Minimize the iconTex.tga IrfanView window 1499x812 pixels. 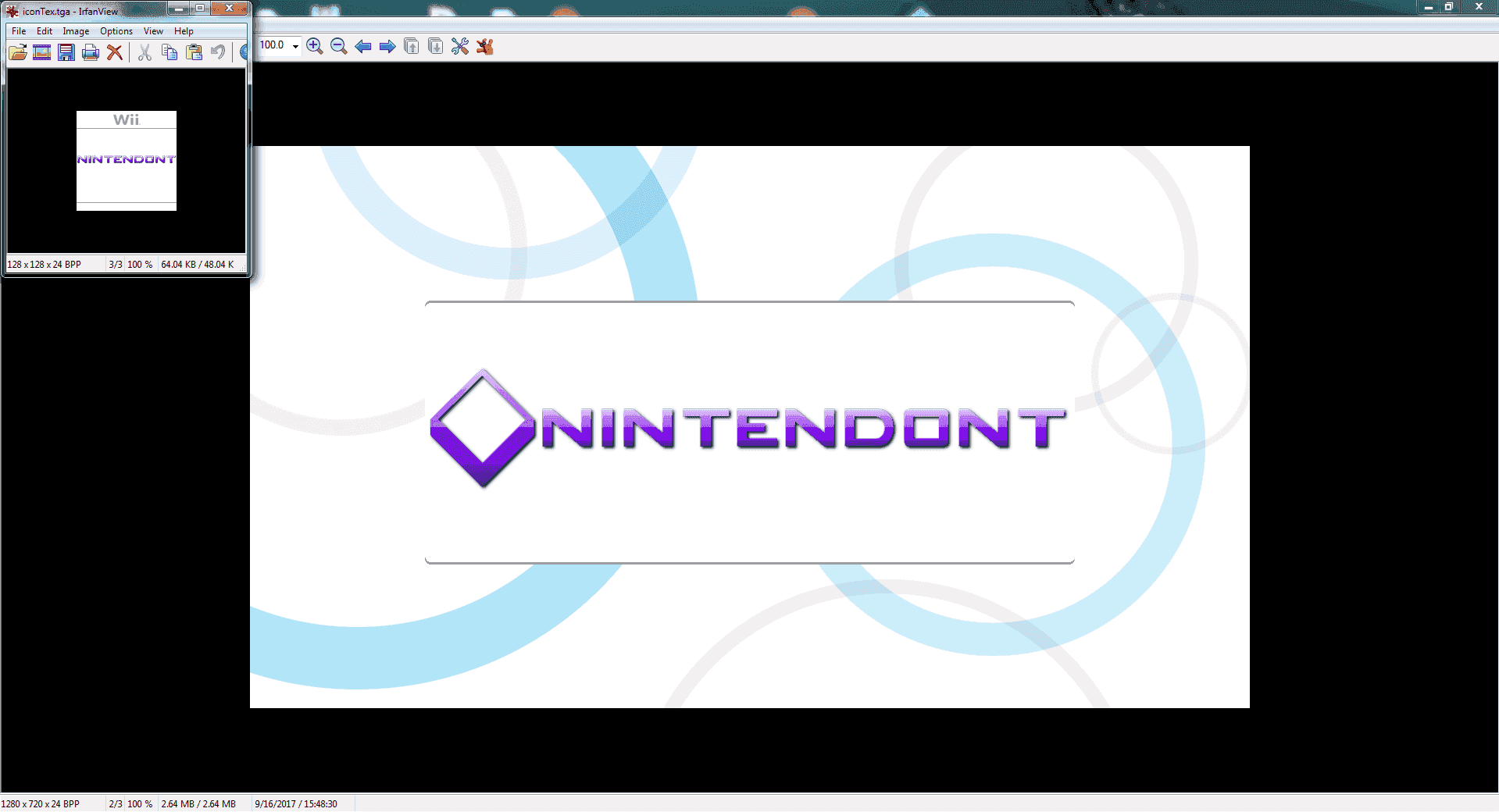click(179, 9)
